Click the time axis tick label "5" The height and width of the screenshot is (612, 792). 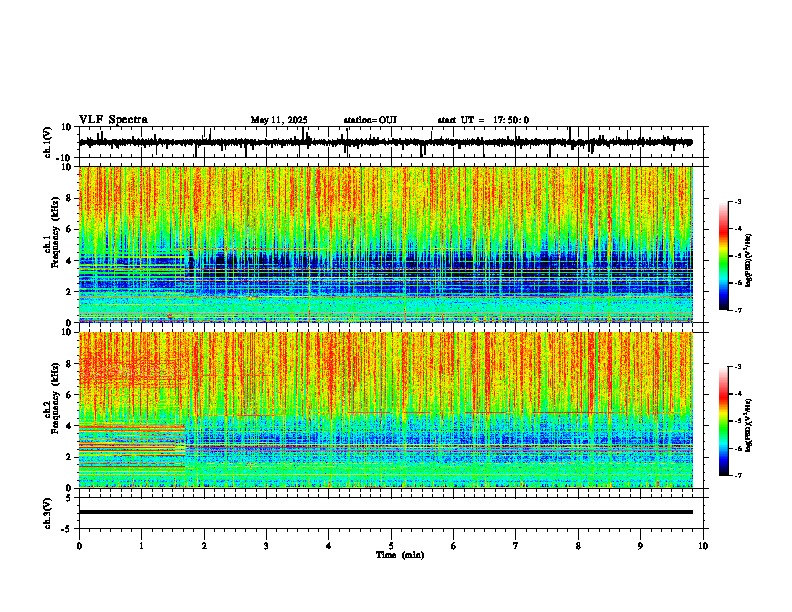[391, 546]
